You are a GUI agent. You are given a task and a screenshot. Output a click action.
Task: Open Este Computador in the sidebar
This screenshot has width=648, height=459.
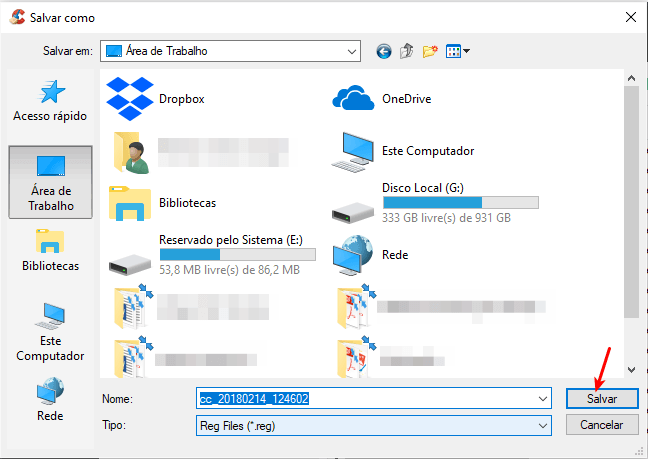[50, 332]
